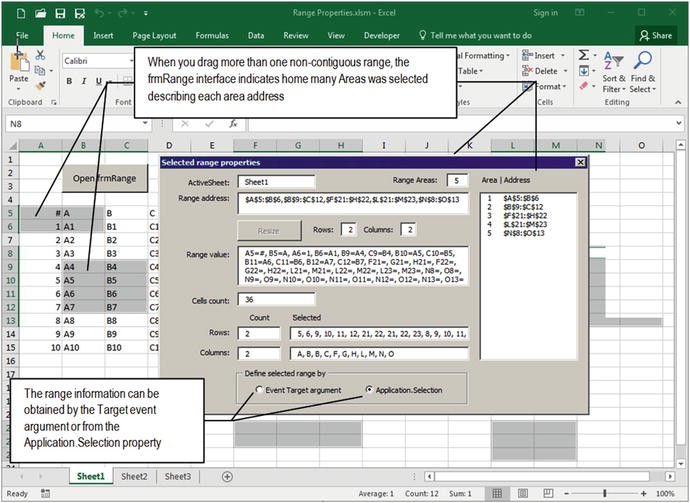Screen dimensions: 690x503
Task: Open the Formulas ribbon tab
Action: [212, 36]
